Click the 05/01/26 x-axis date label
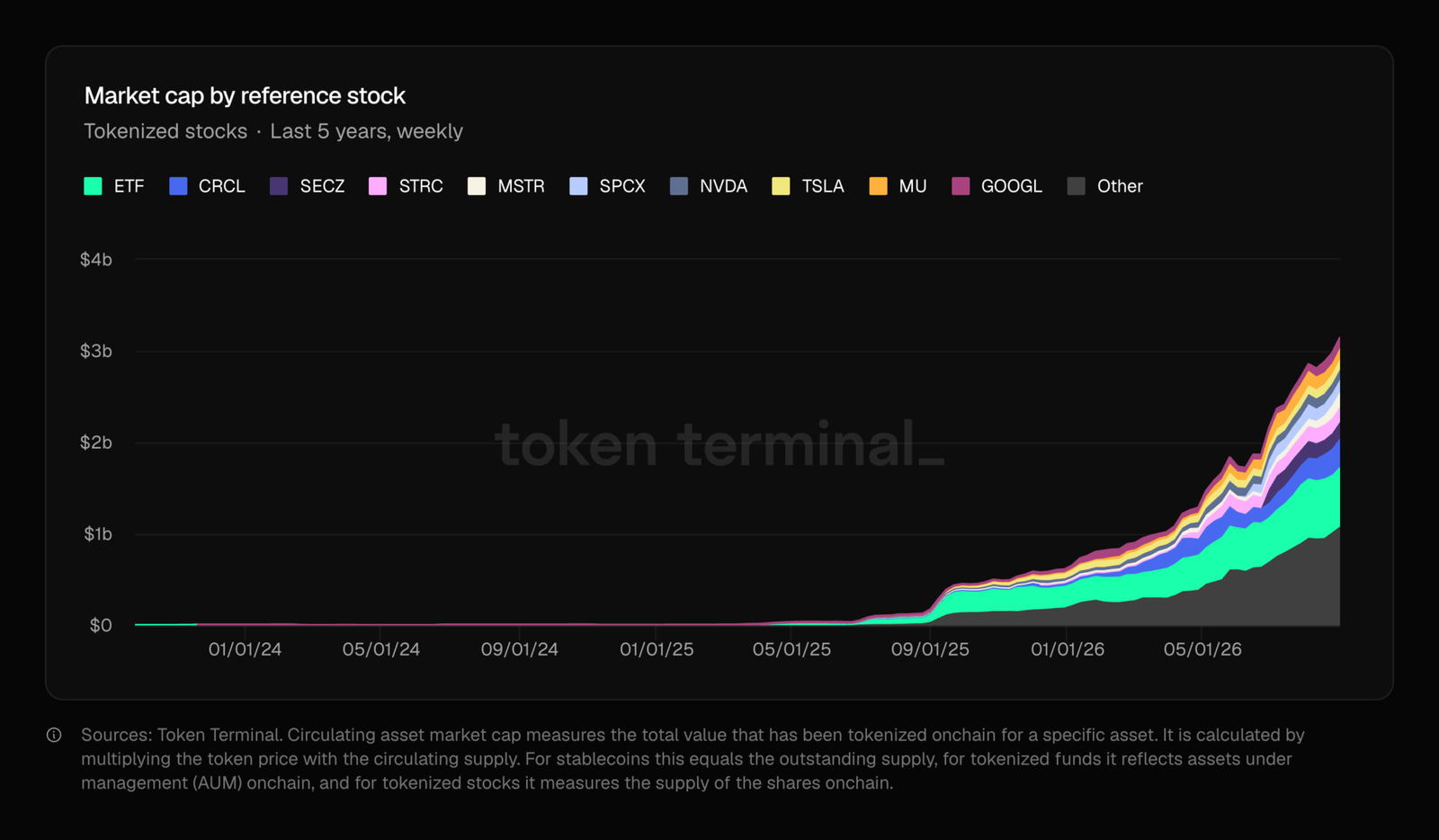This screenshot has height=840, width=1439. click(x=1202, y=649)
